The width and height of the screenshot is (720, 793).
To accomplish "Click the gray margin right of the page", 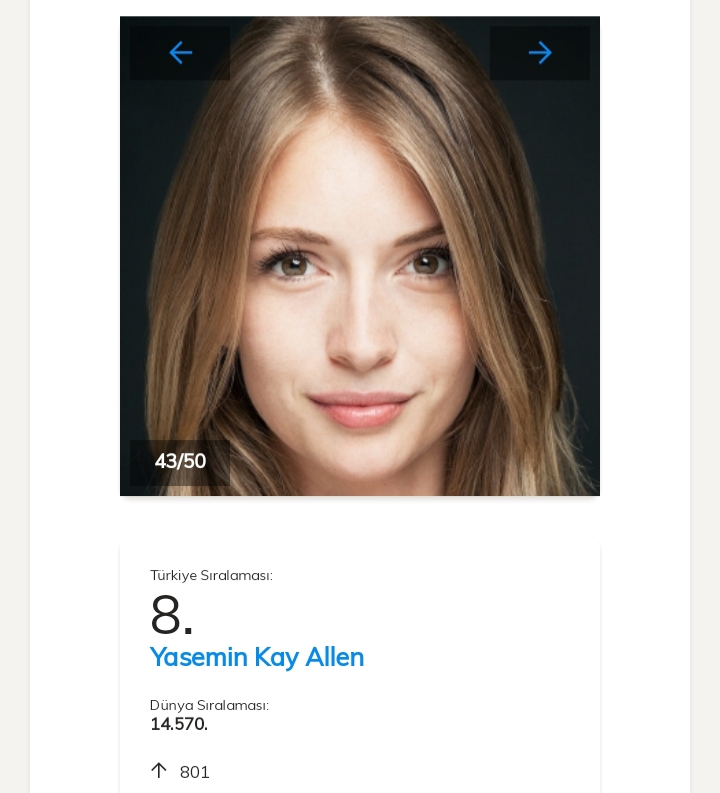I will click(705, 400).
